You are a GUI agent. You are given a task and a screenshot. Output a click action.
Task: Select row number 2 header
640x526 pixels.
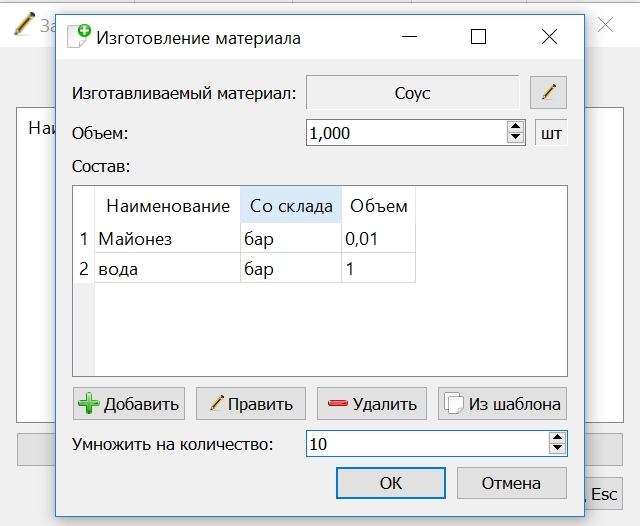point(84,268)
